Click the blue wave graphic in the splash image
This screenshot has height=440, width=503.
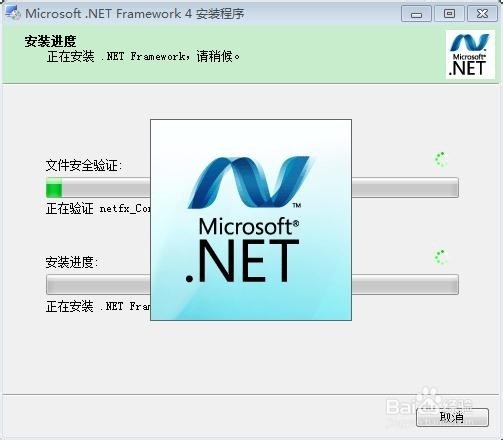click(250, 182)
